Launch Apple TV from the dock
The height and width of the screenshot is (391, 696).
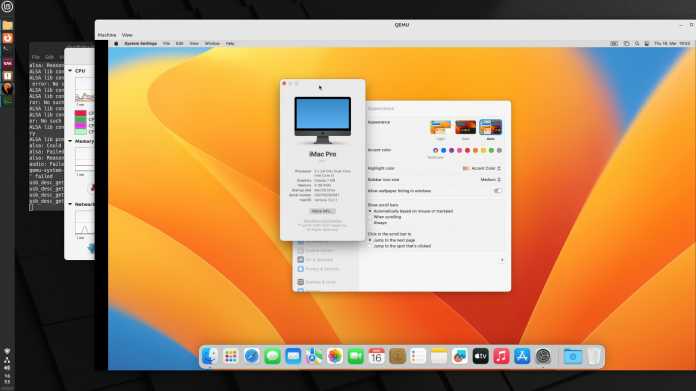[x=481, y=356]
